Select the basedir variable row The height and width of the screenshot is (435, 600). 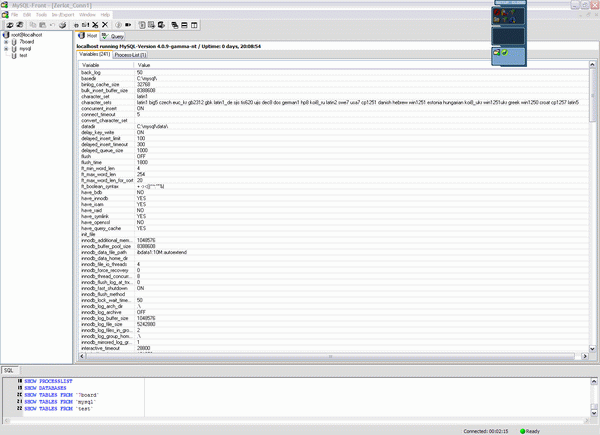pyautogui.click(x=334, y=78)
